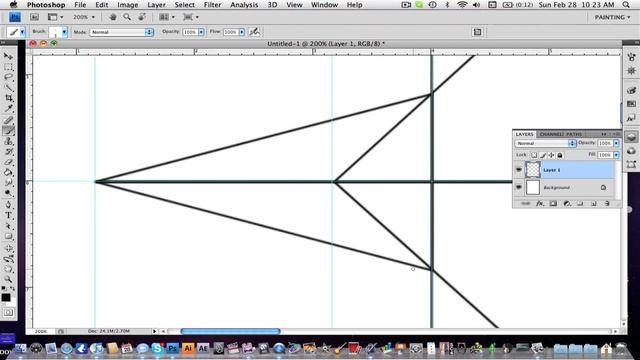Select the Paint Bucket tool

pyautogui.click(x=8, y=173)
